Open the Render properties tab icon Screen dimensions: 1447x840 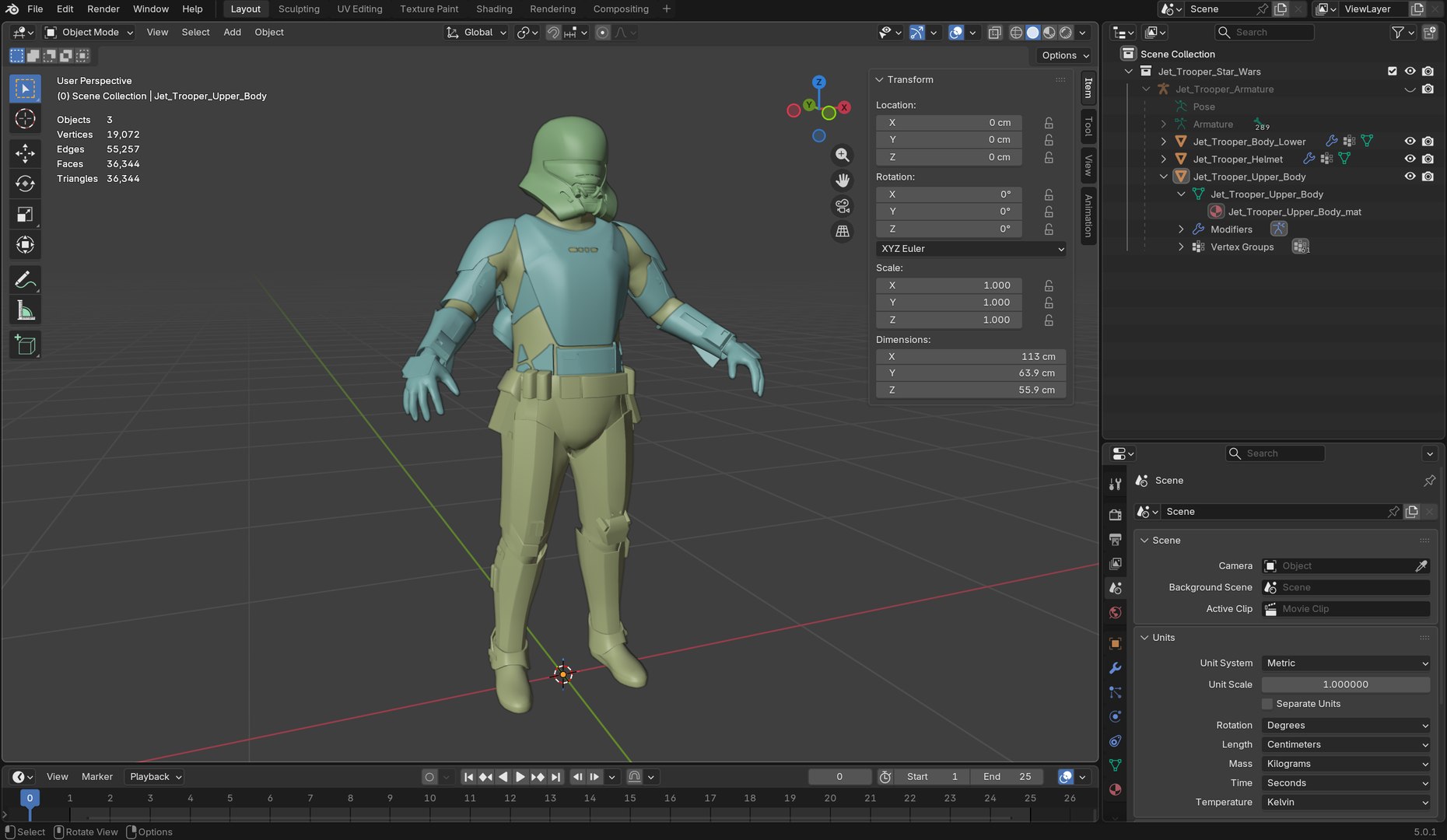(x=1115, y=514)
